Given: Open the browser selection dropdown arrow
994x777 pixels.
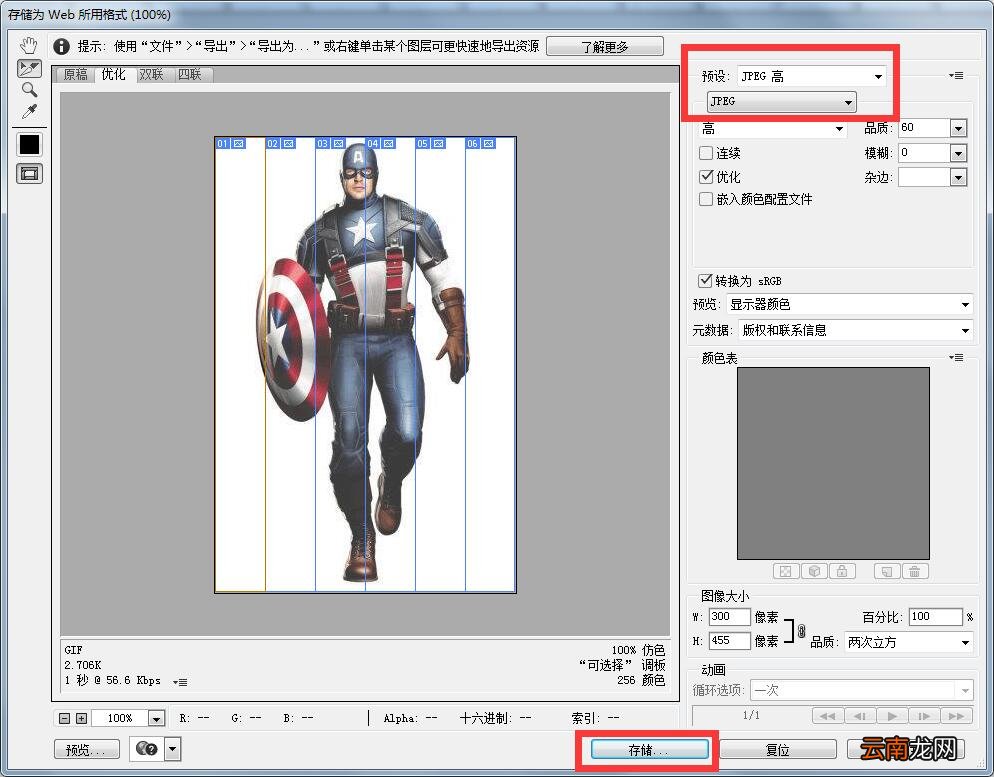Looking at the screenshot, I should [x=173, y=749].
